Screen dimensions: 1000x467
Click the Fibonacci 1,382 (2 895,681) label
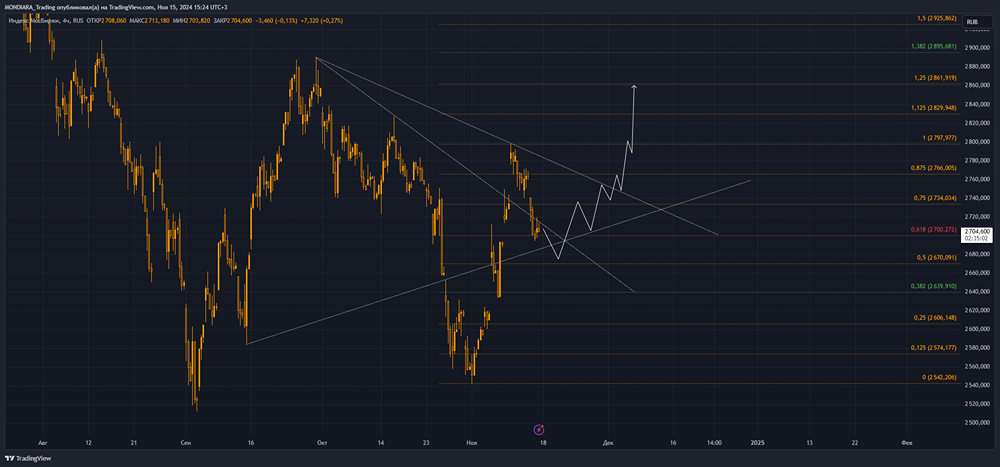click(934, 47)
